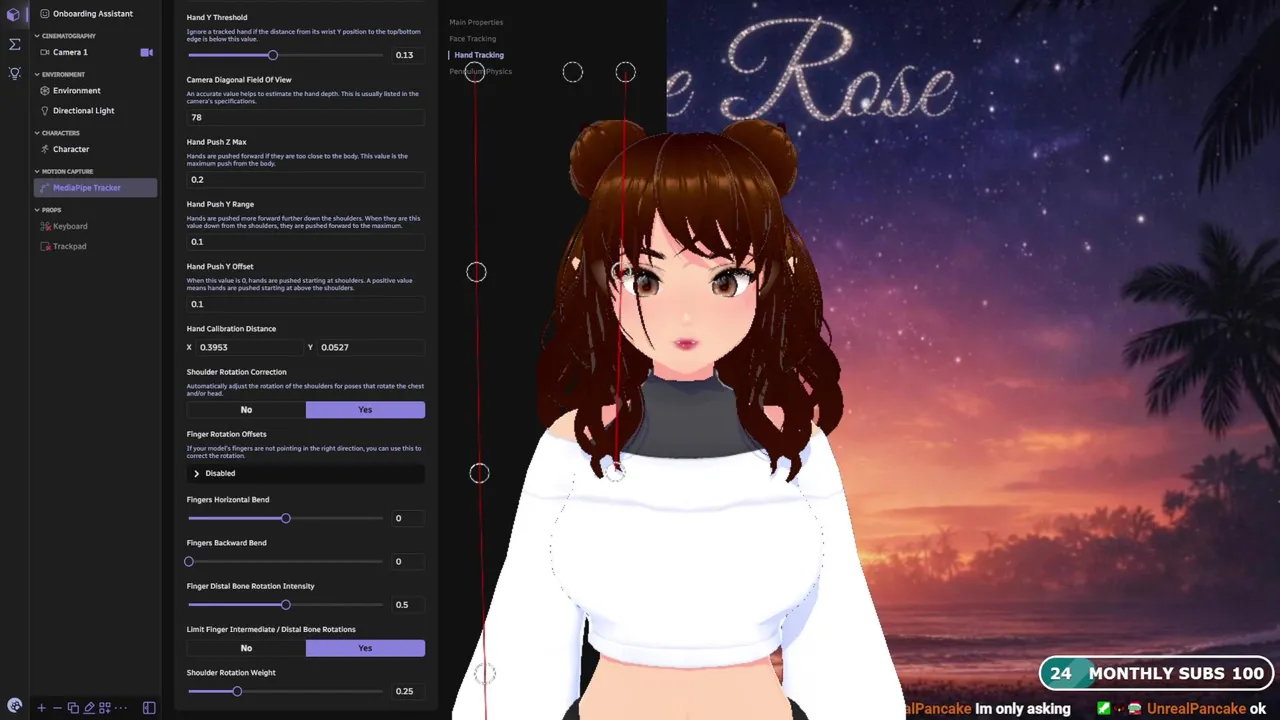Toggle the sidebar panel layout icon
This screenshot has height=720, width=1280.
[149, 708]
